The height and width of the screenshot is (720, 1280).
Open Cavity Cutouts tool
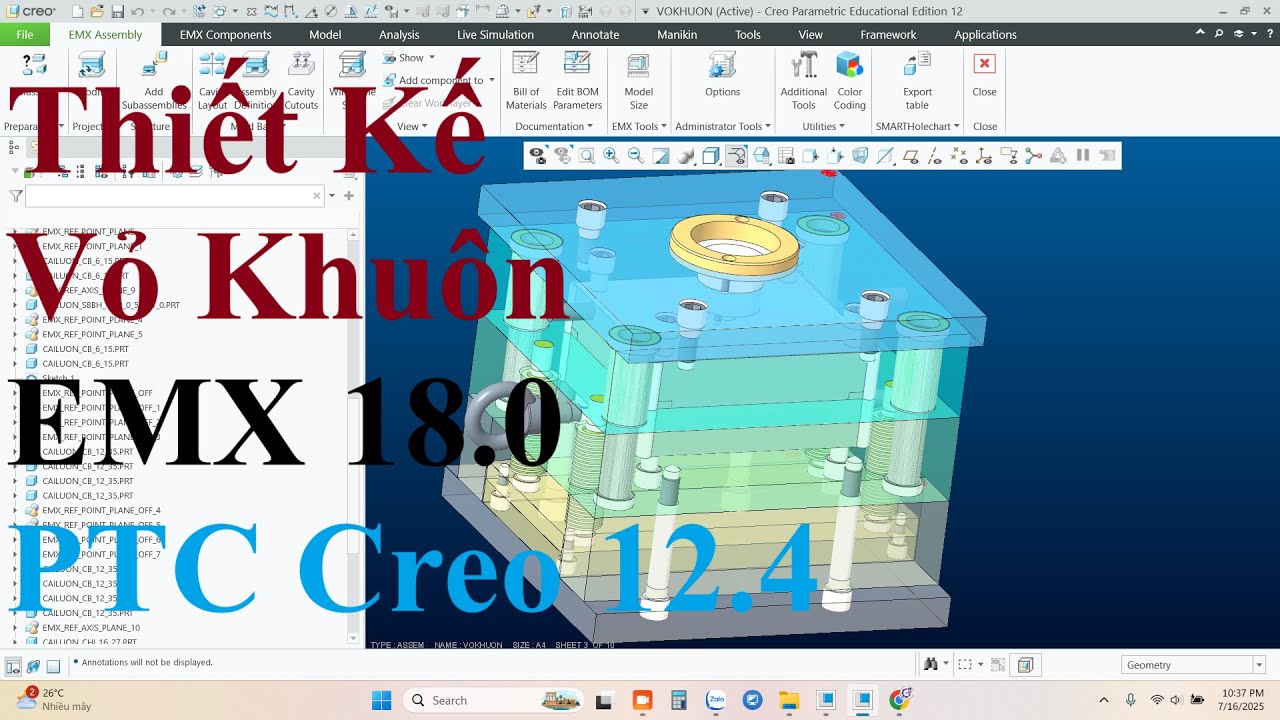click(x=301, y=80)
